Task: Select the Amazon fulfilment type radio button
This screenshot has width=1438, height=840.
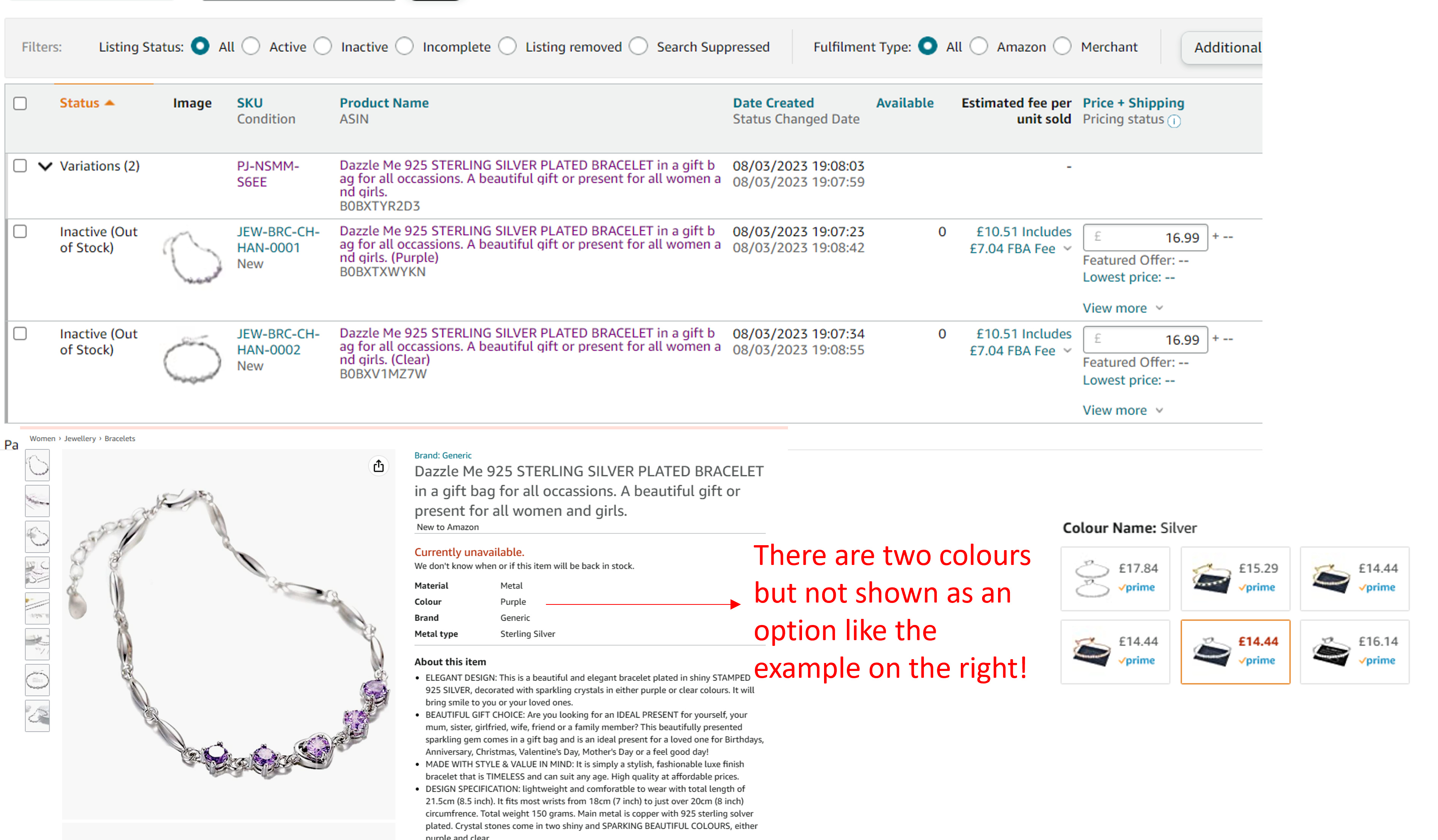Action: (979, 46)
